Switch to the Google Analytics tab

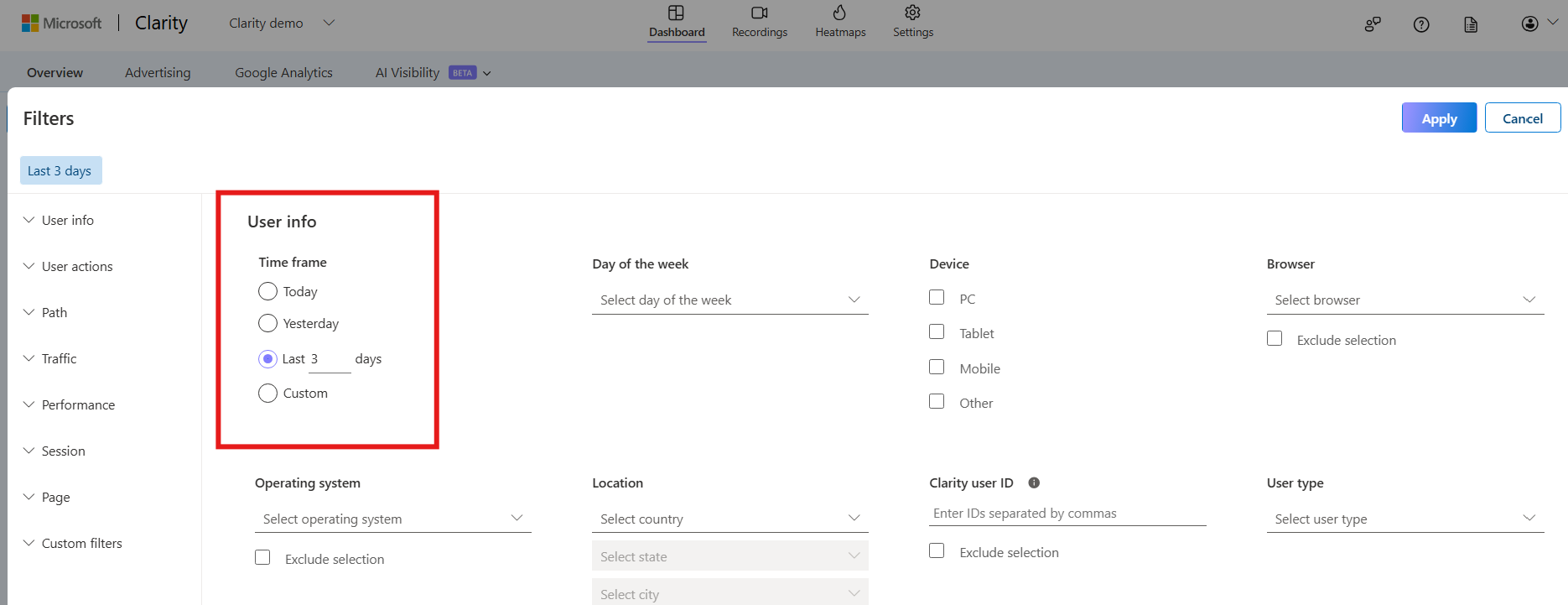pos(283,73)
